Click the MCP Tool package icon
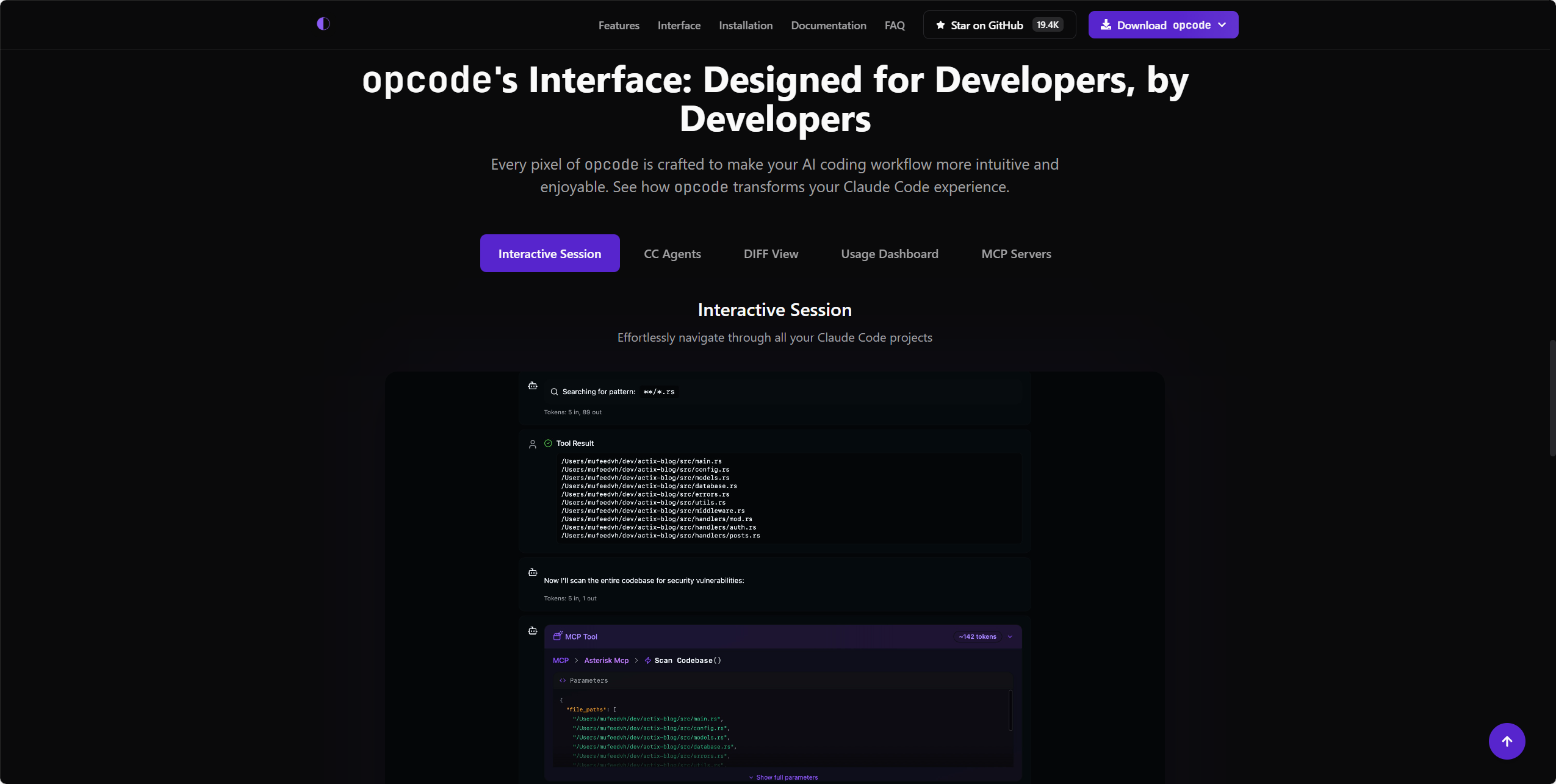The width and height of the screenshot is (1556, 784). [x=558, y=636]
